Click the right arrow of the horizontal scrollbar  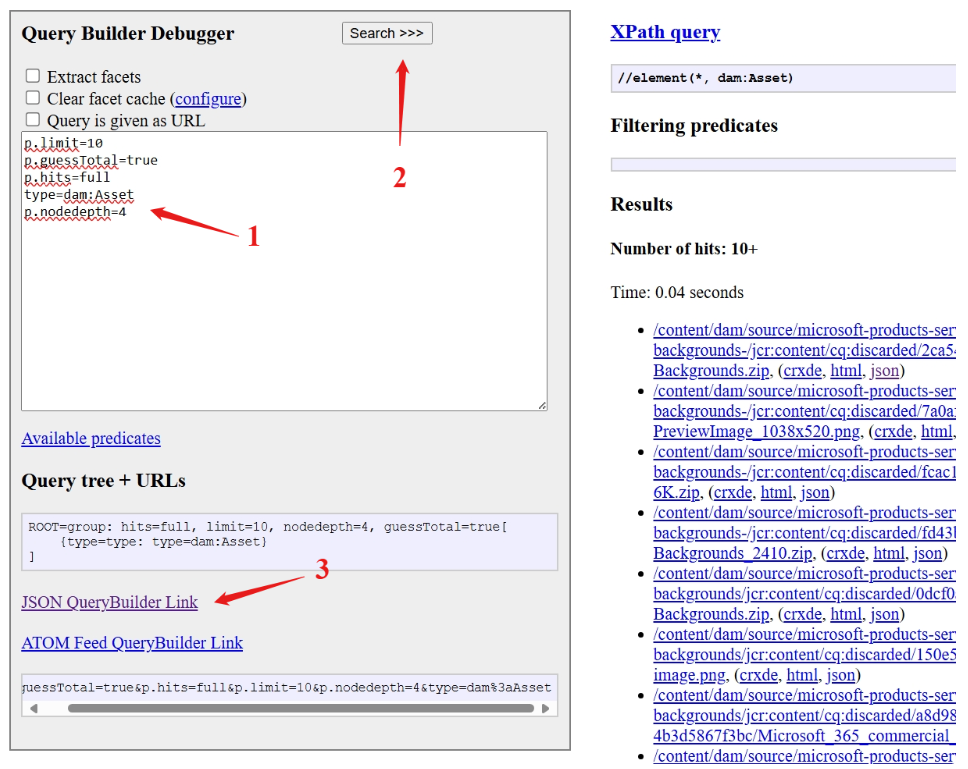click(x=545, y=707)
